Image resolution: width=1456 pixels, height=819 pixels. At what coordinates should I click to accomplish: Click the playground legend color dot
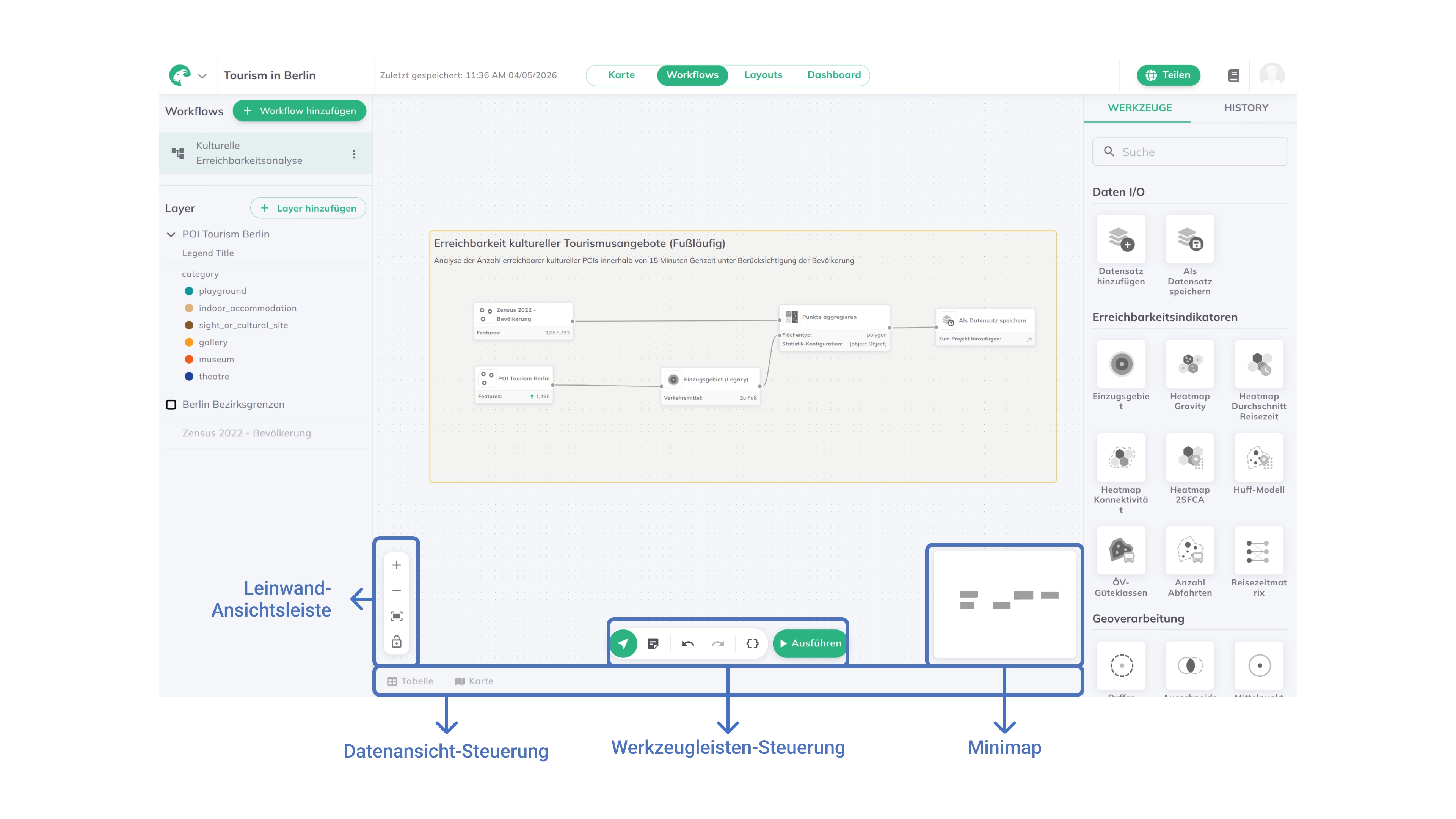(x=189, y=291)
